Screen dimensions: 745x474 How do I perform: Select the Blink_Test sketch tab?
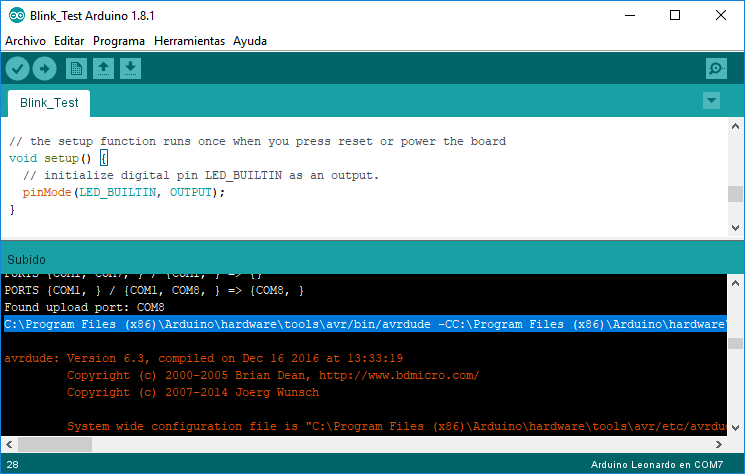(49, 103)
